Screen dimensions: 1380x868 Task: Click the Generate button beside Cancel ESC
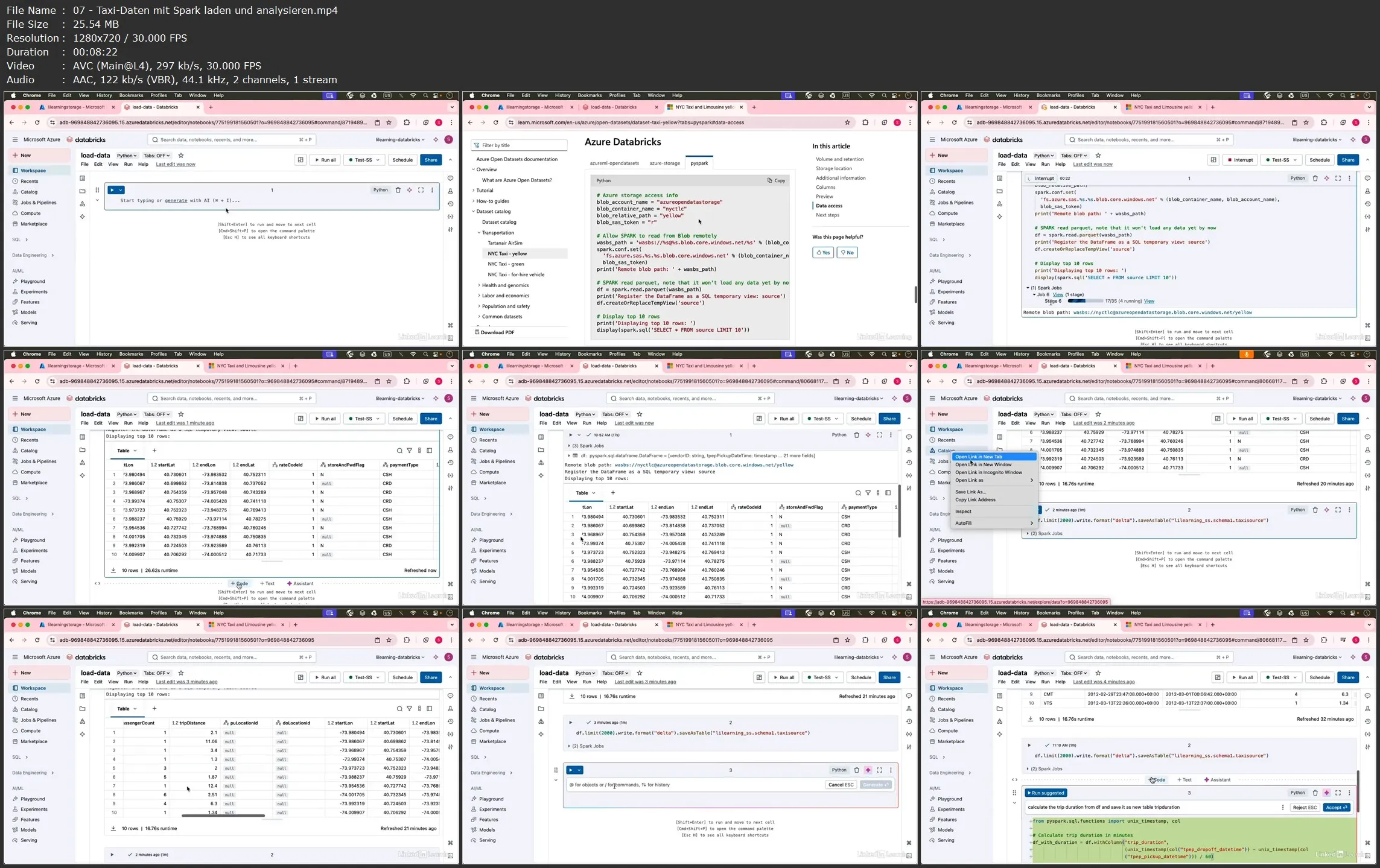point(876,785)
